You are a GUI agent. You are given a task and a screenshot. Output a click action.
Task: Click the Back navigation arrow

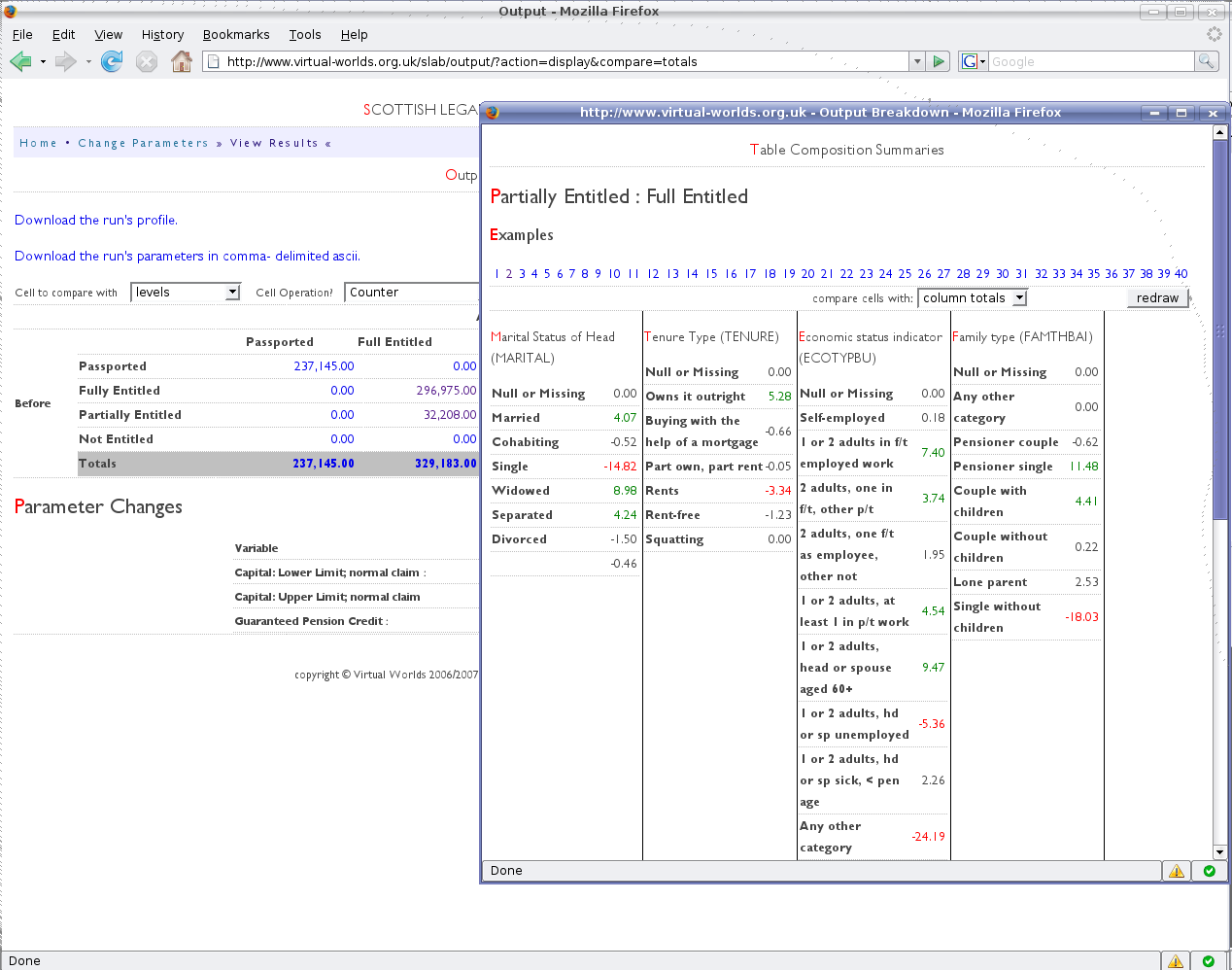click(20, 62)
